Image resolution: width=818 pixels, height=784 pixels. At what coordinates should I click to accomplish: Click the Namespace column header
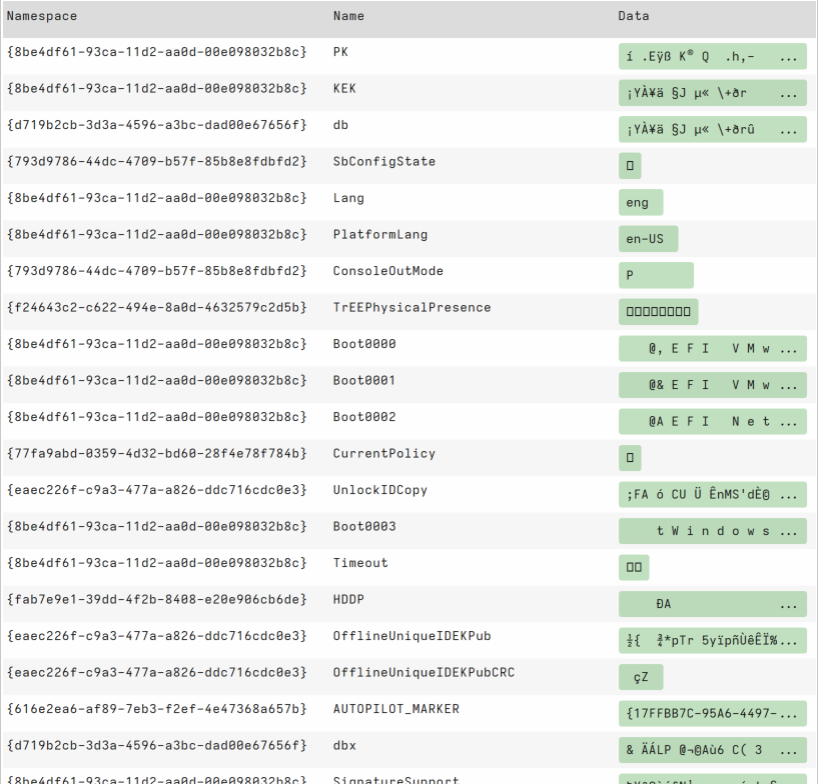pos(42,16)
